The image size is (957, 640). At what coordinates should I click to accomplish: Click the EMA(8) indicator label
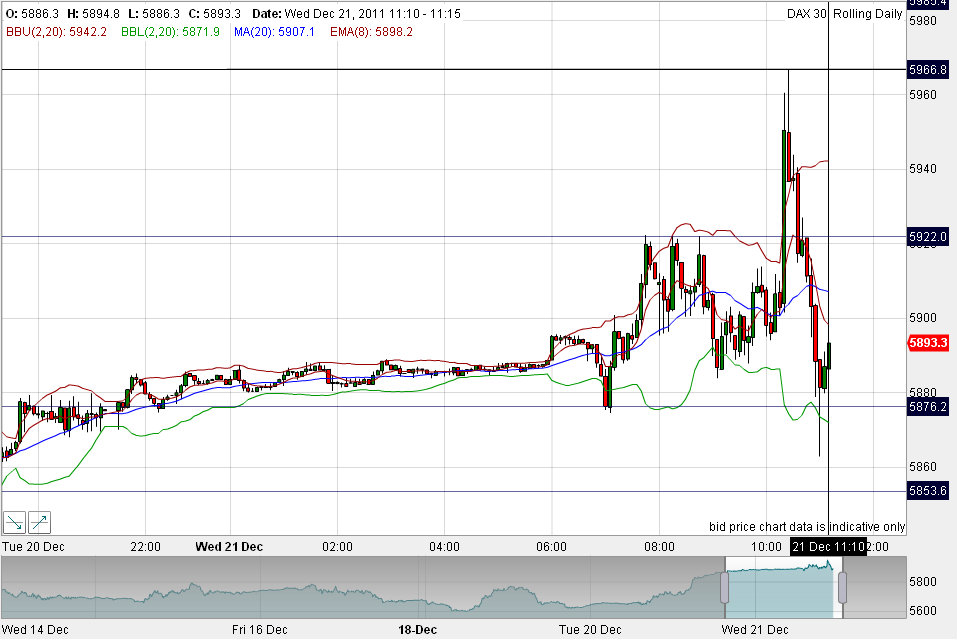coord(371,32)
